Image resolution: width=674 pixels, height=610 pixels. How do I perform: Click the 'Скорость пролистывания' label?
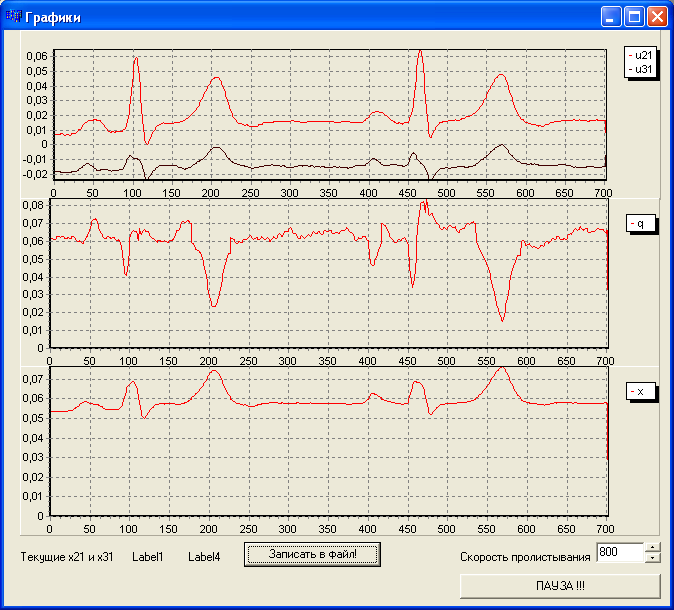click(x=525, y=557)
